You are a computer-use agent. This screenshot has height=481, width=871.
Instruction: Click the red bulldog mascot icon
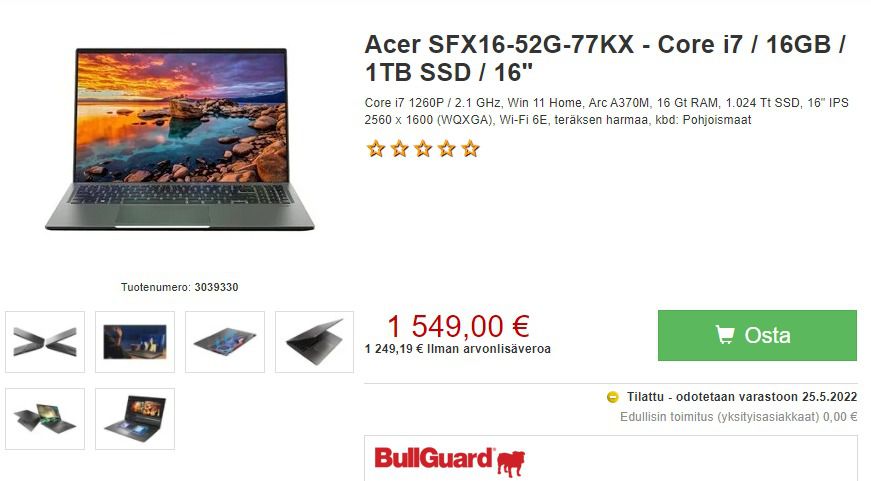click(510, 464)
